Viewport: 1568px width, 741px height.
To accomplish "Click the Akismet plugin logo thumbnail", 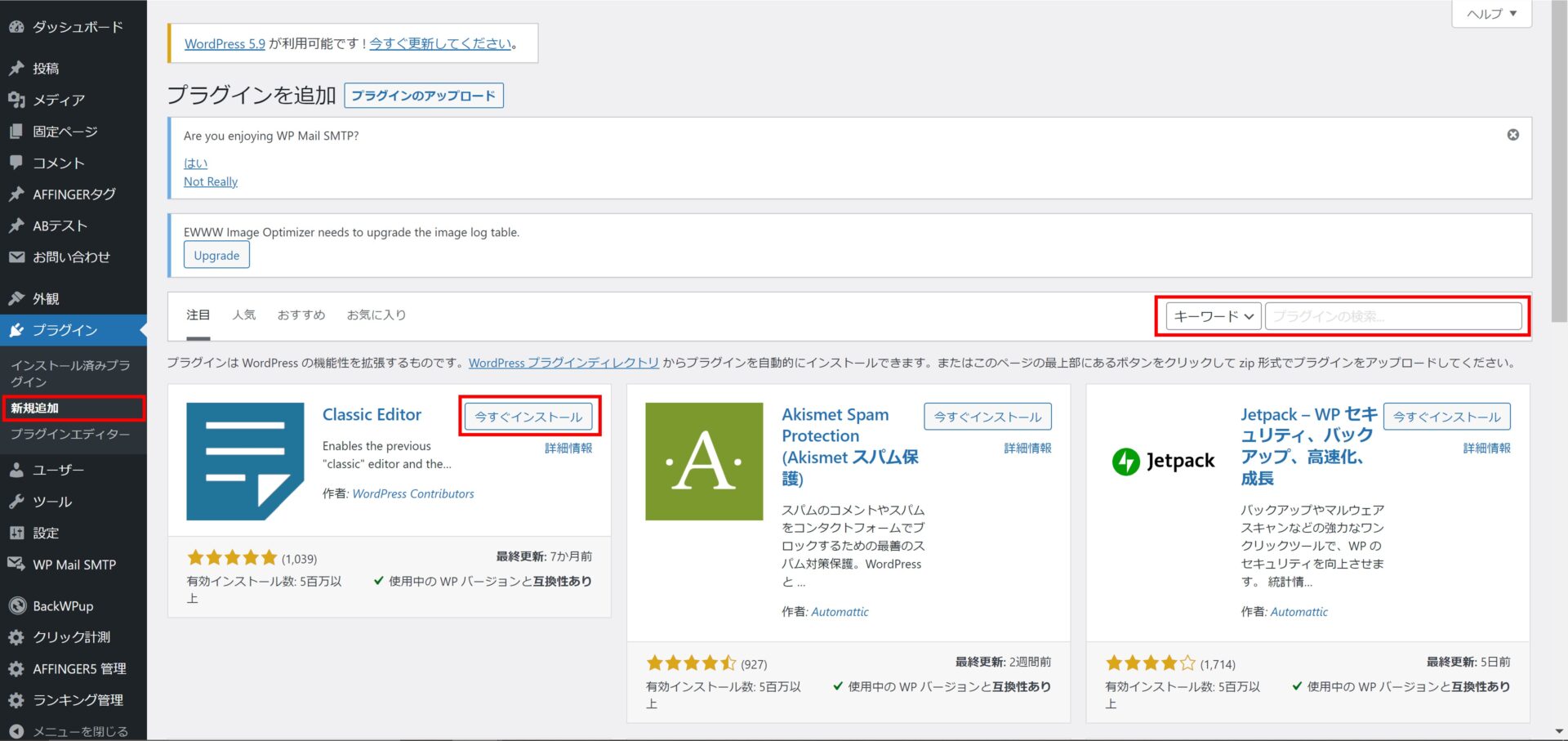I will (704, 462).
